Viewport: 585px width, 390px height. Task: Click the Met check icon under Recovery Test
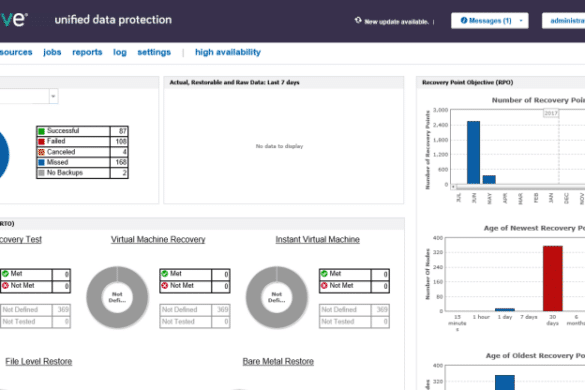5,274
